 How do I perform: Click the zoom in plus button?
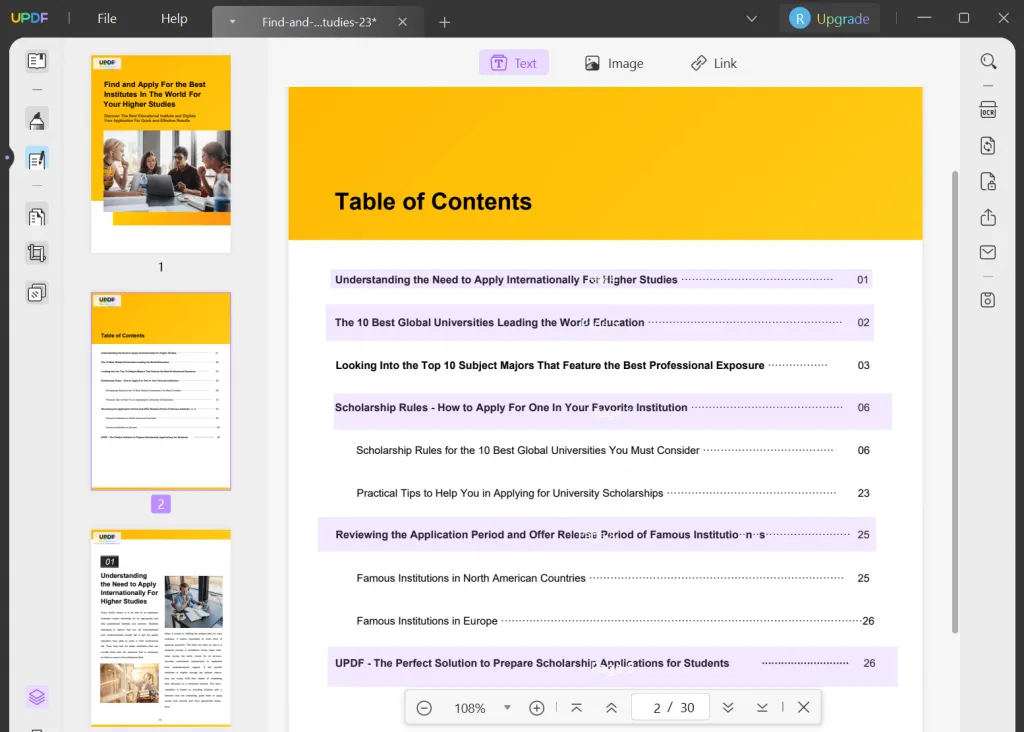point(537,708)
